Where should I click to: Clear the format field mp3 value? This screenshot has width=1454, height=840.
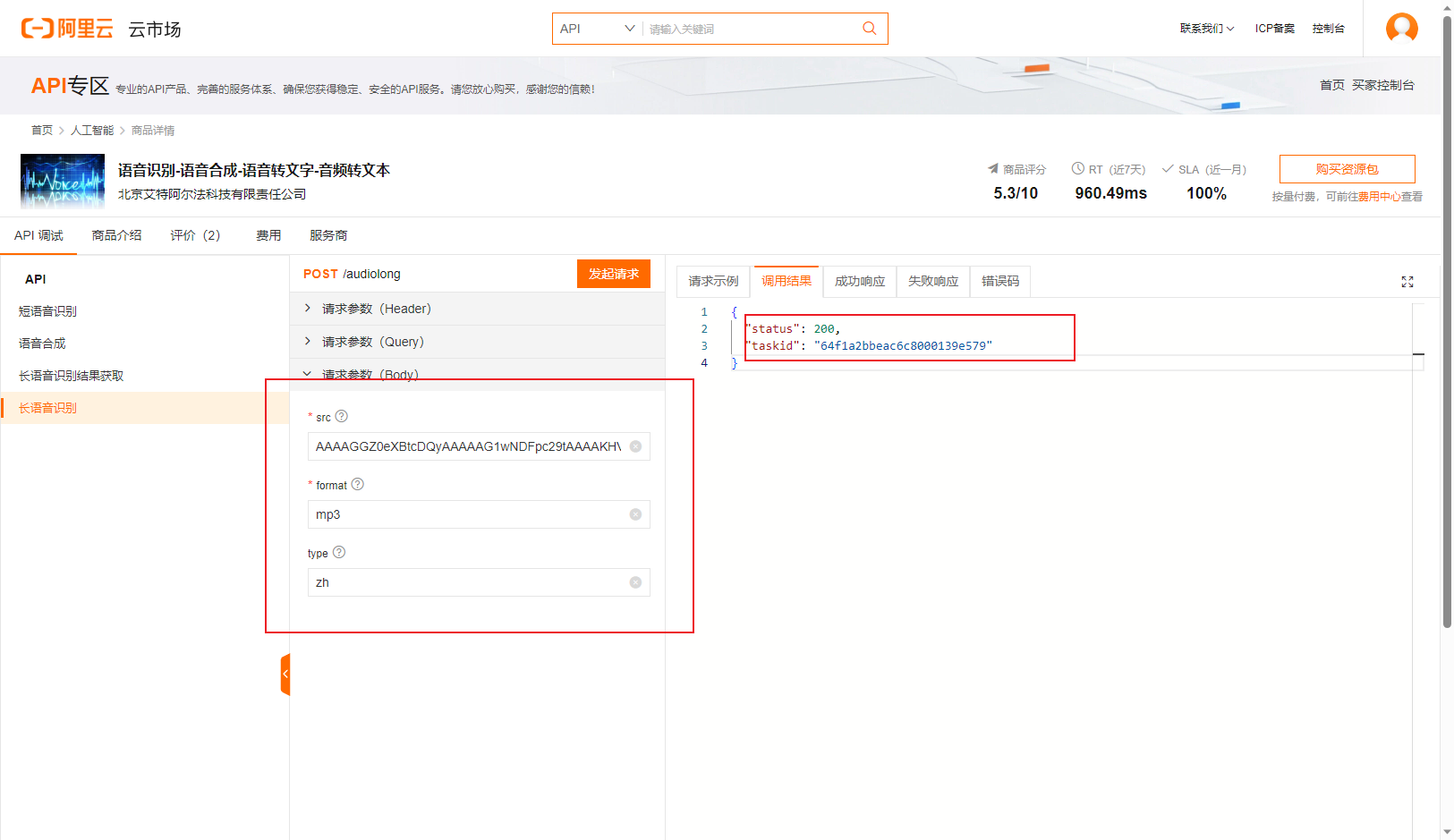(635, 514)
